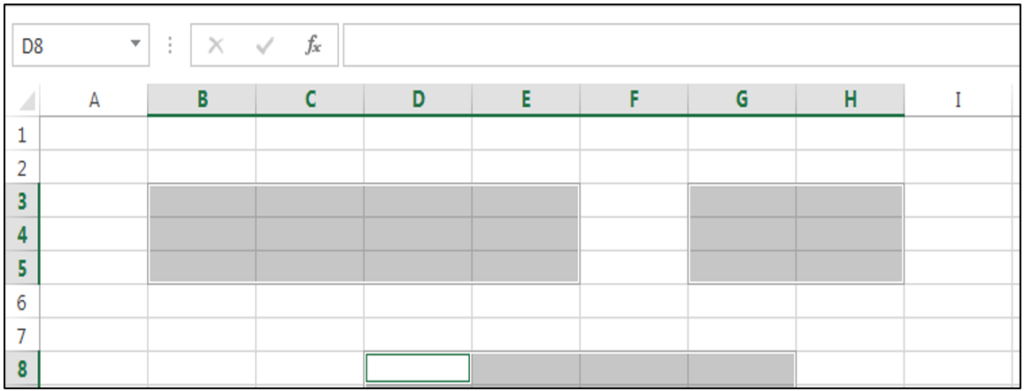Click the Enter checkmark icon in formula bar
Screen dimensions: 1024x391
point(264,46)
